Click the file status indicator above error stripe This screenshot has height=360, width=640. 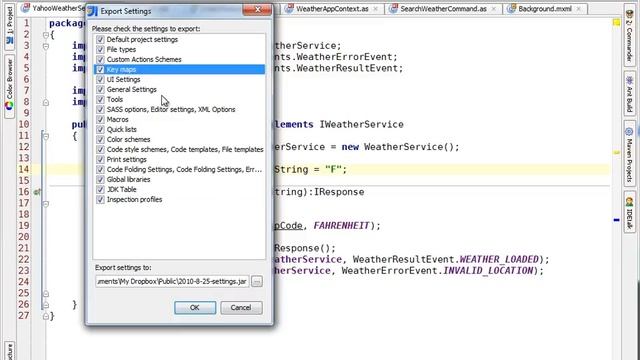(x=616, y=22)
